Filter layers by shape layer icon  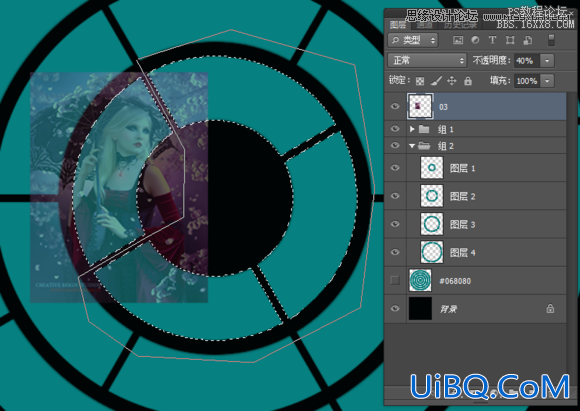(x=510, y=40)
